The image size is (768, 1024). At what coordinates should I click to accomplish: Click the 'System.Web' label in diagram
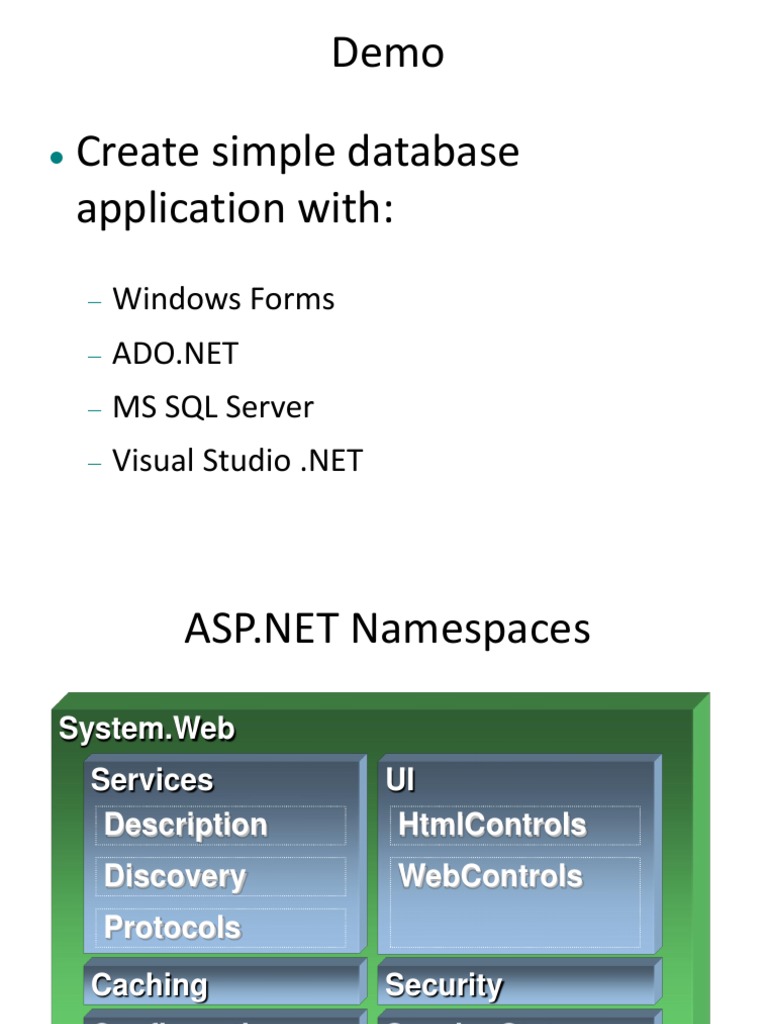147,728
